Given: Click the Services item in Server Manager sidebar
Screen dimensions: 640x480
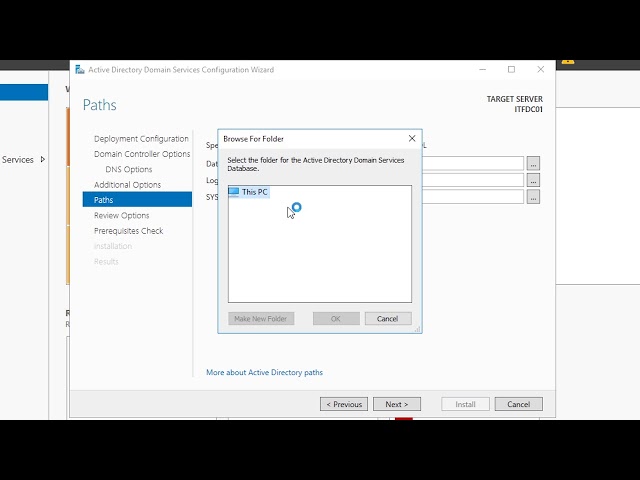Looking at the screenshot, I should [x=18, y=160].
